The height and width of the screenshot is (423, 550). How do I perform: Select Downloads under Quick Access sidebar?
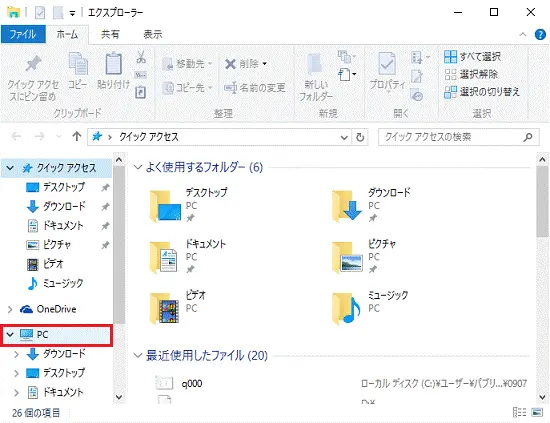pos(63,206)
